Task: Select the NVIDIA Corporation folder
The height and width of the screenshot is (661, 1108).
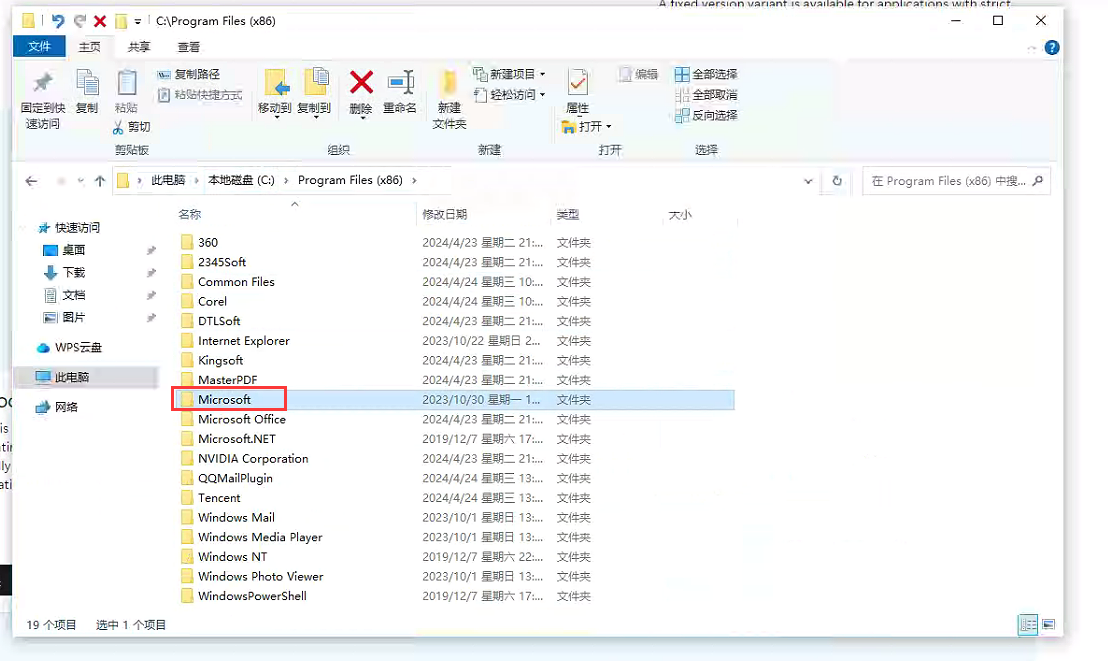Action: [x=253, y=459]
